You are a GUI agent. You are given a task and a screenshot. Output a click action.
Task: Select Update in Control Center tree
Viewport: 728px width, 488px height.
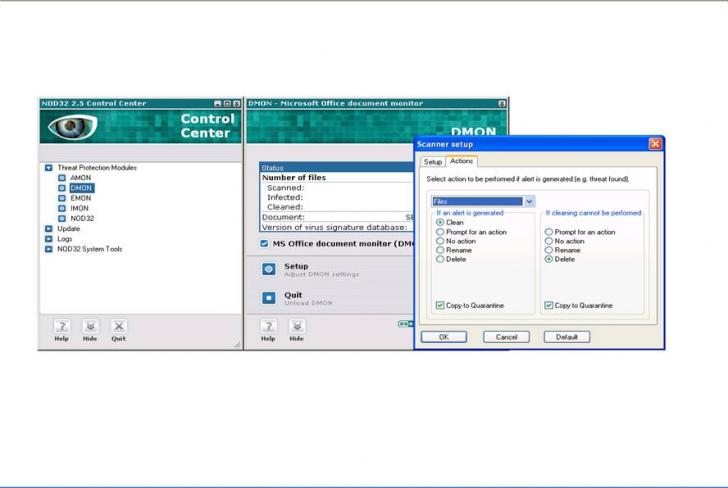(69, 229)
